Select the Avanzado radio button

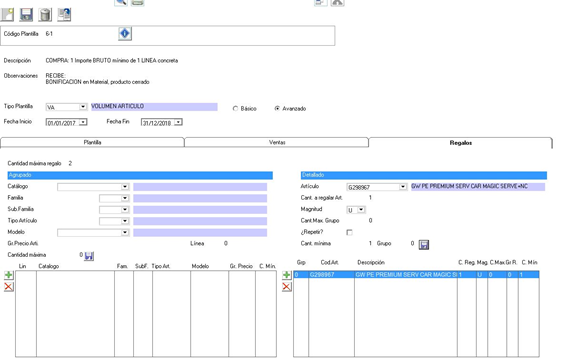coord(277,109)
